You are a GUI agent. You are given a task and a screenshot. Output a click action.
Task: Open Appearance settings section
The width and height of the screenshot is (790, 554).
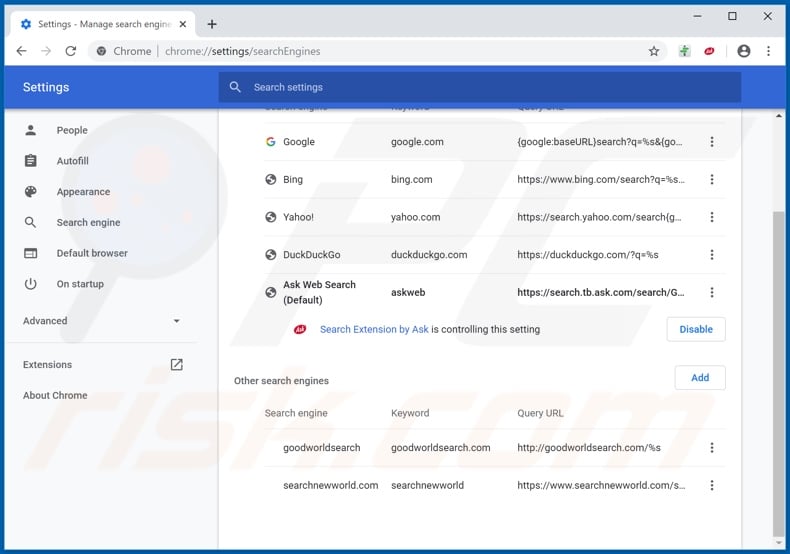coord(83,191)
